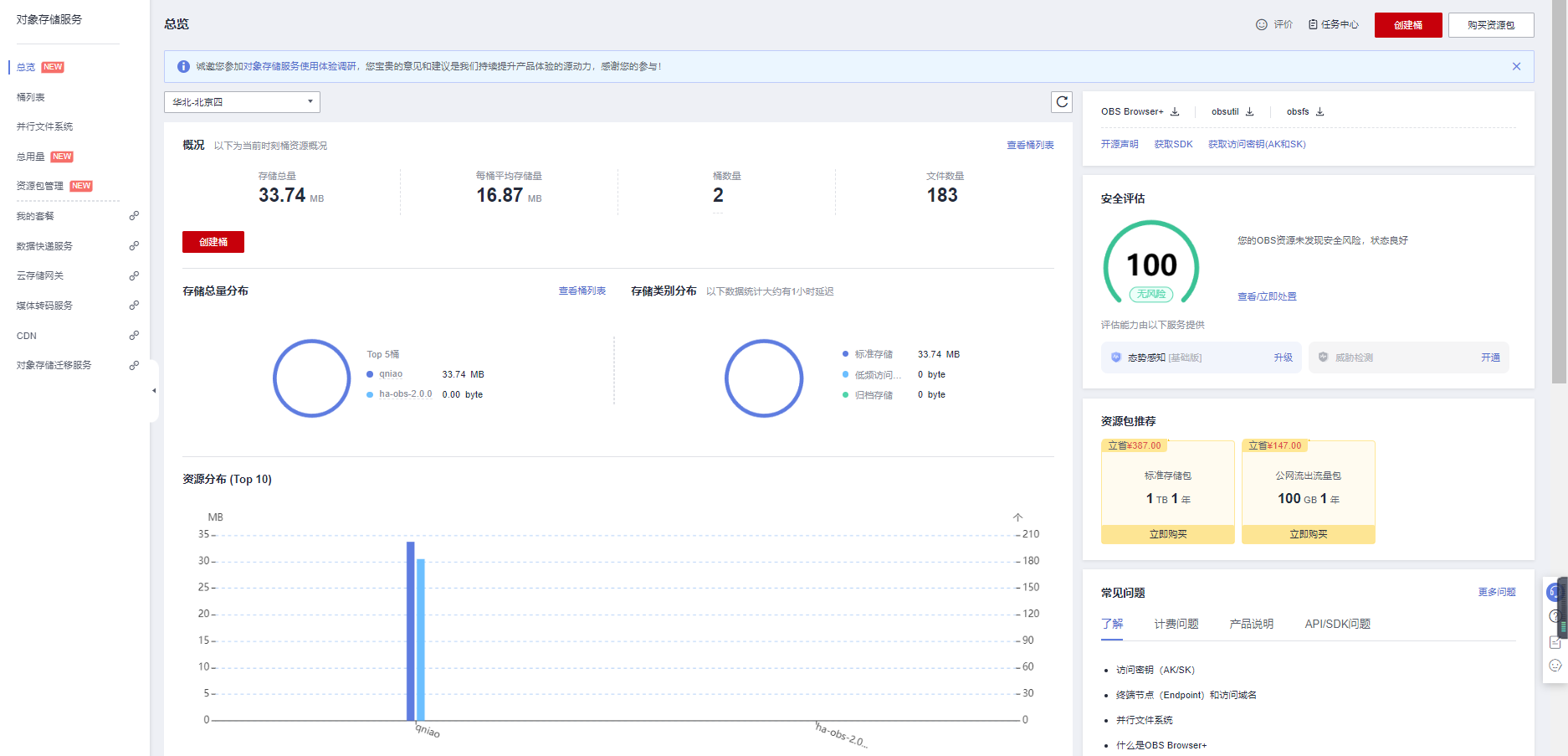
Task: Click the info icon in the survey banner
Action: (x=183, y=66)
